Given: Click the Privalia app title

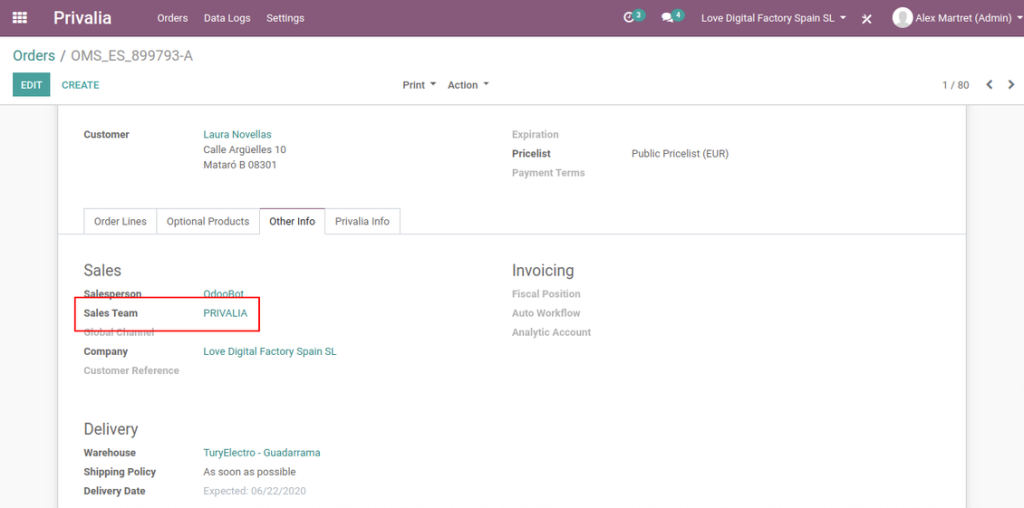Looking at the screenshot, I should tap(82, 18).
